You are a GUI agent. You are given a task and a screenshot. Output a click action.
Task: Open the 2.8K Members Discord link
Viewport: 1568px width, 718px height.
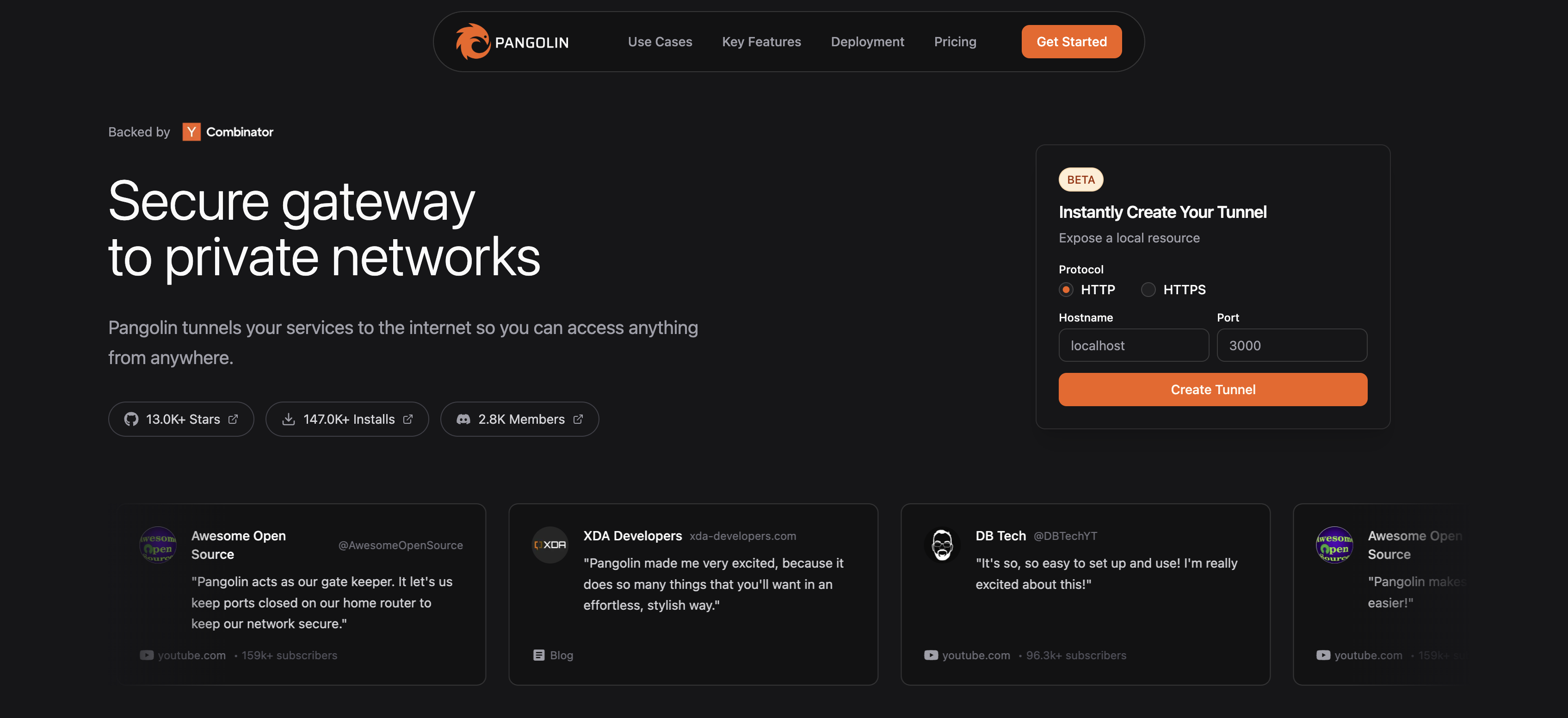(x=519, y=419)
